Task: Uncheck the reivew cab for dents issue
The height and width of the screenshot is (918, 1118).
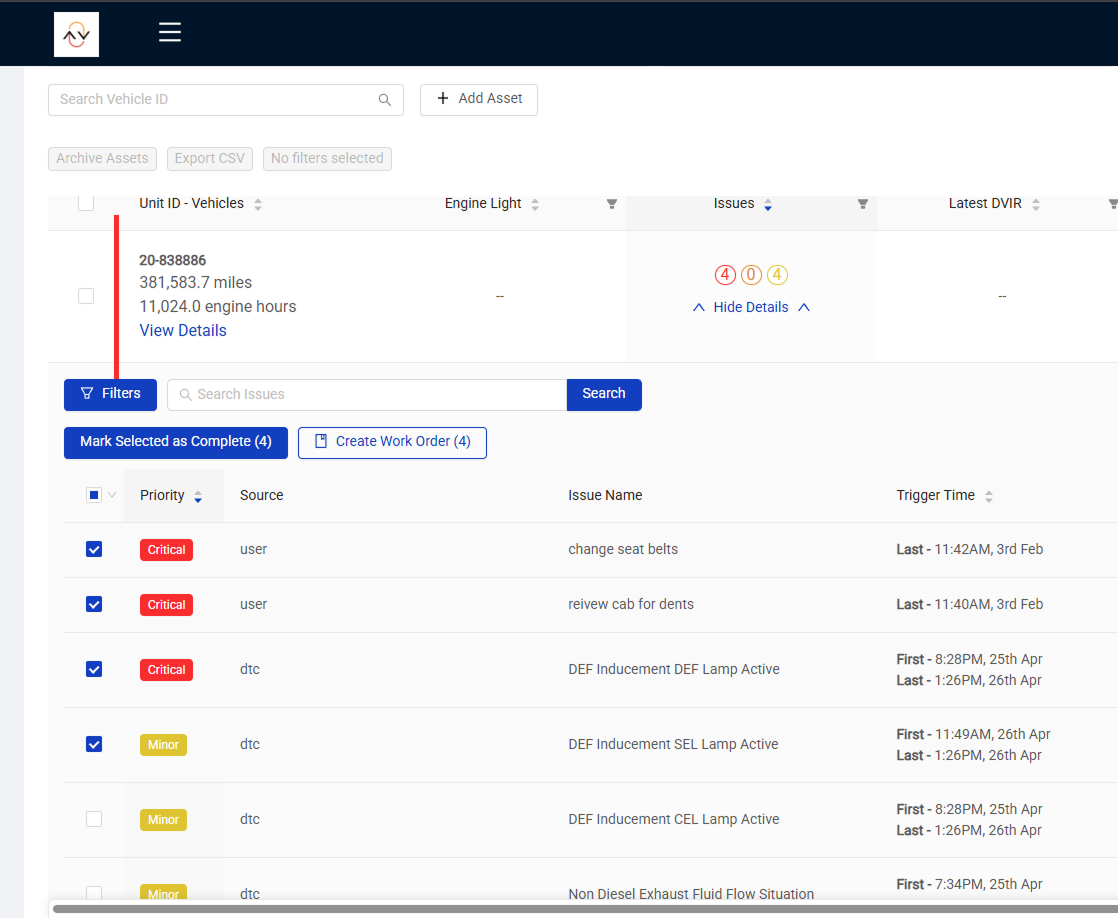Action: (93, 604)
